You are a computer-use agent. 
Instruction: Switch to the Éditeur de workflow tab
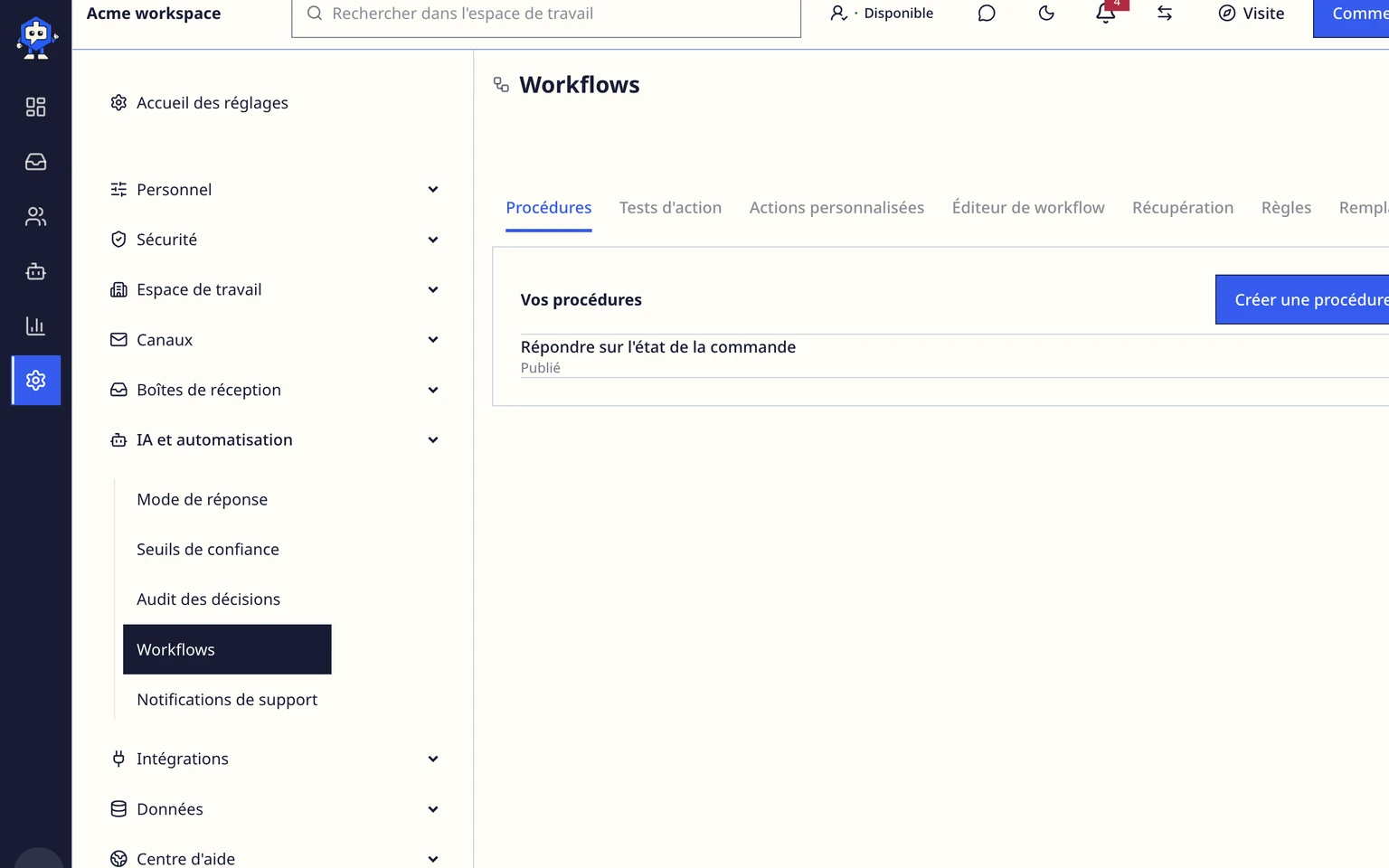coord(1028,208)
